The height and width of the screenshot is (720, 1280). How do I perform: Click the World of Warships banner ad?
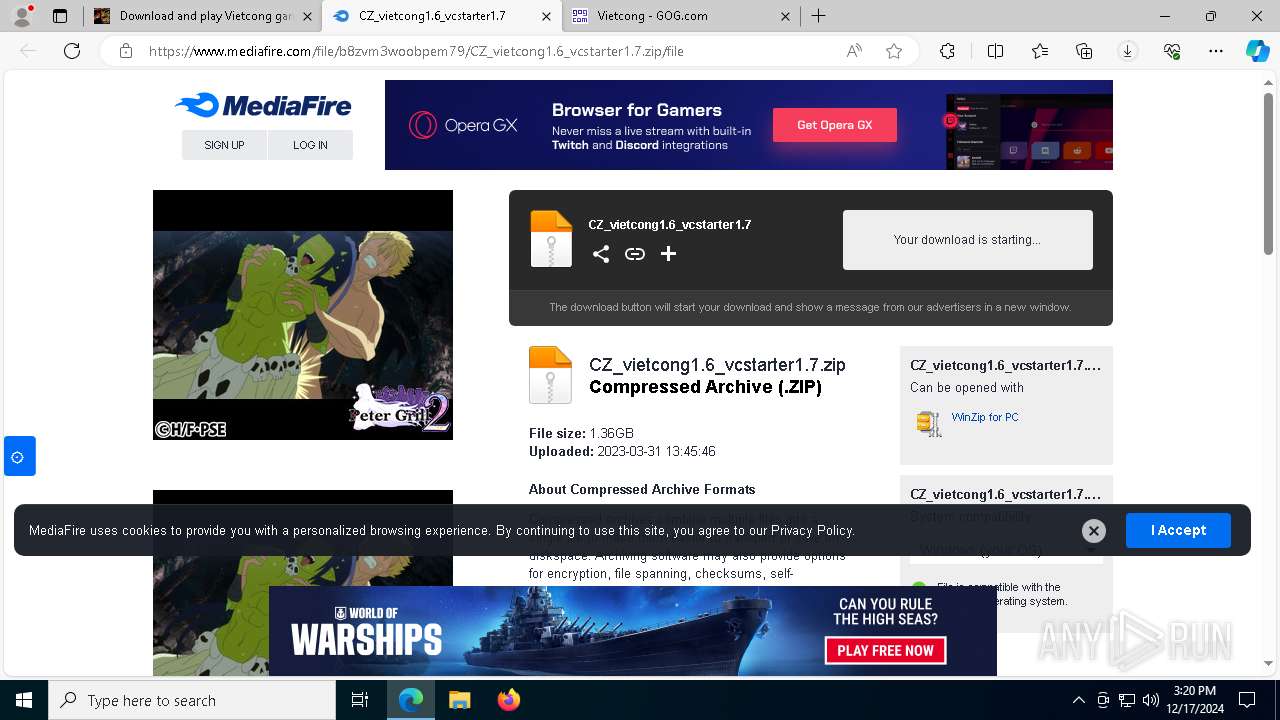633,631
